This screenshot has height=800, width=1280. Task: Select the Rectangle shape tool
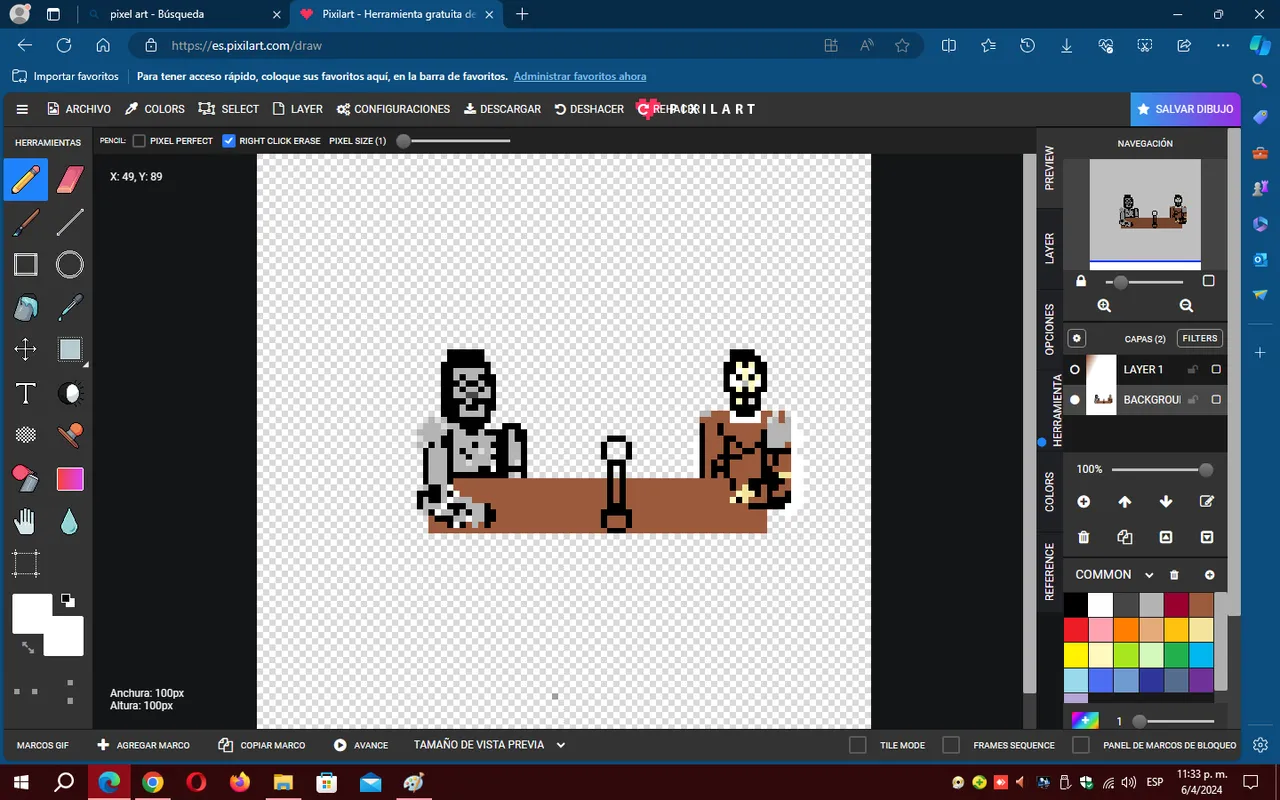point(26,265)
